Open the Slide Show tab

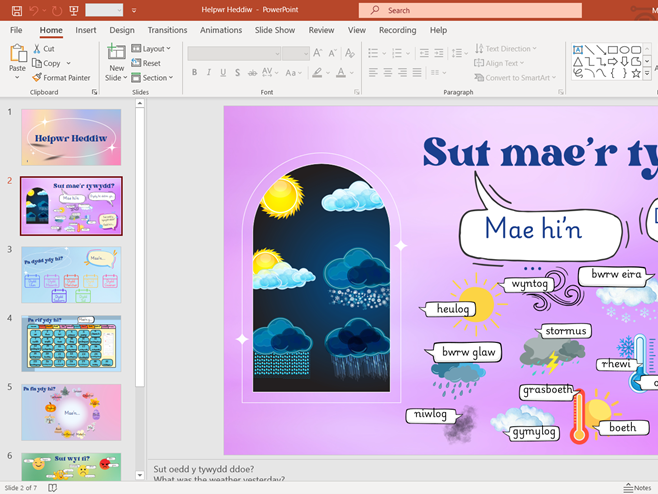tap(274, 30)
